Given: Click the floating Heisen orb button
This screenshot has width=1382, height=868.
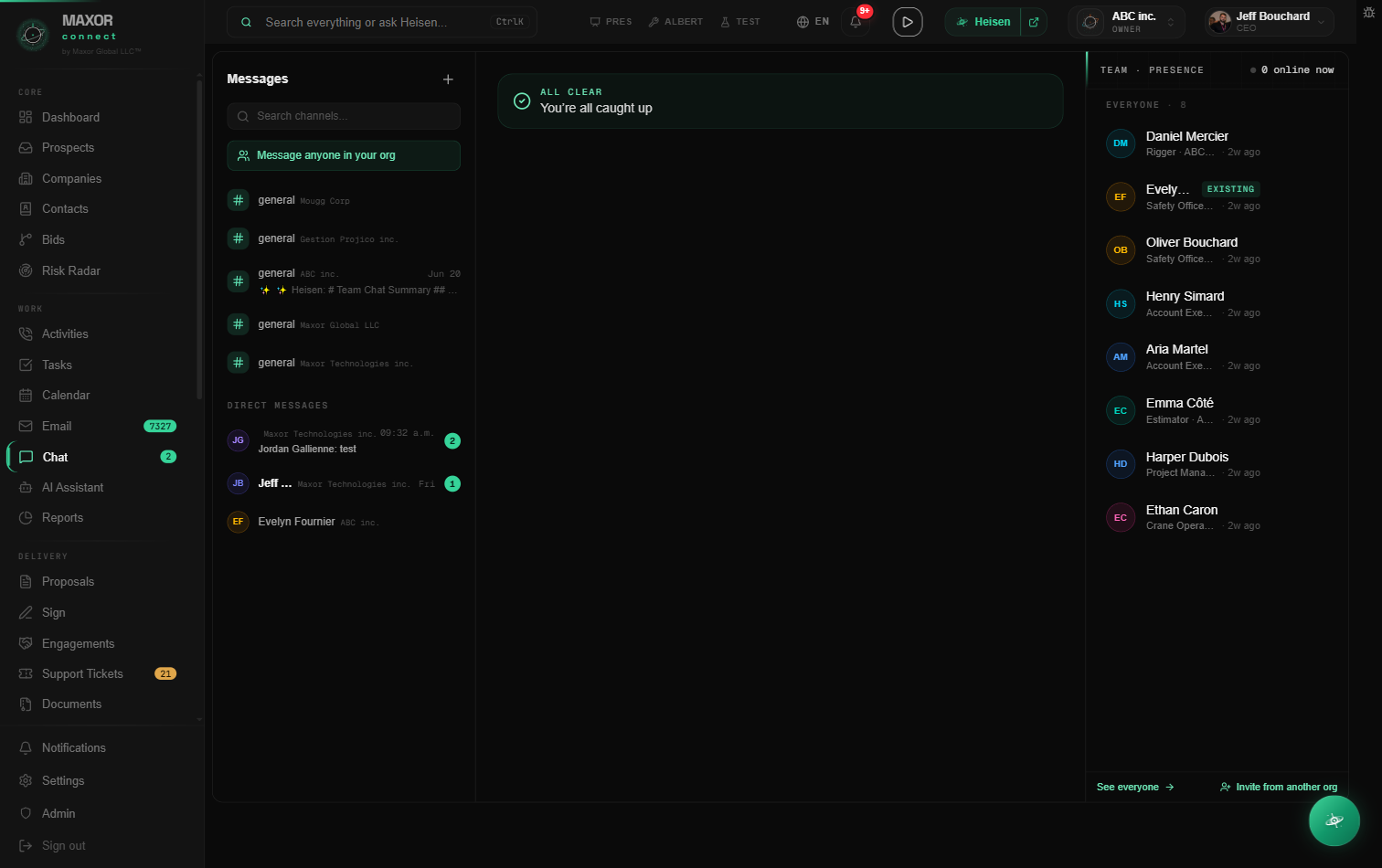Looking at the screenshot, I should click(x=1334, y=820).
